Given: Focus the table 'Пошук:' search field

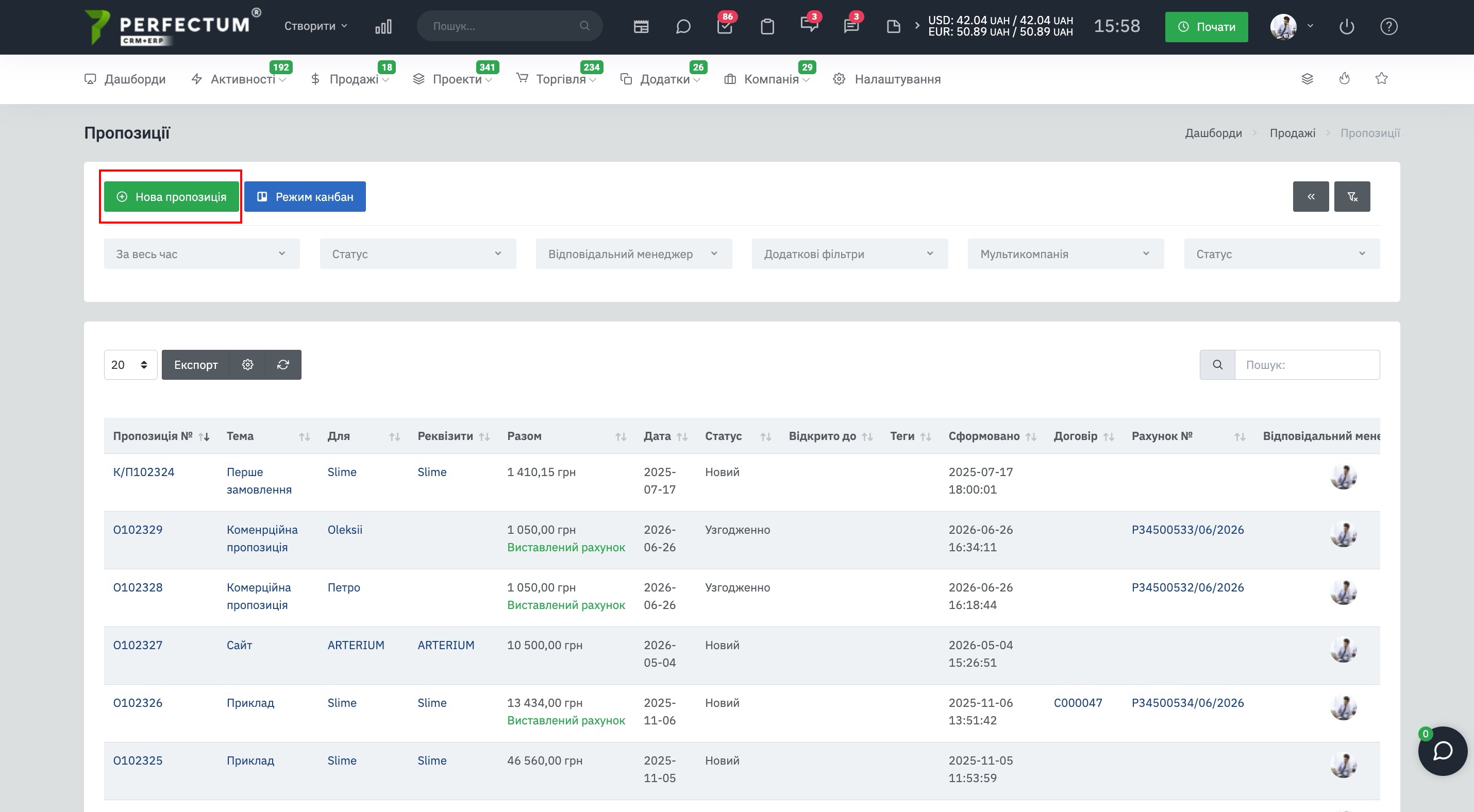Looking at the screenshot, I should (x=1307, y=365).
